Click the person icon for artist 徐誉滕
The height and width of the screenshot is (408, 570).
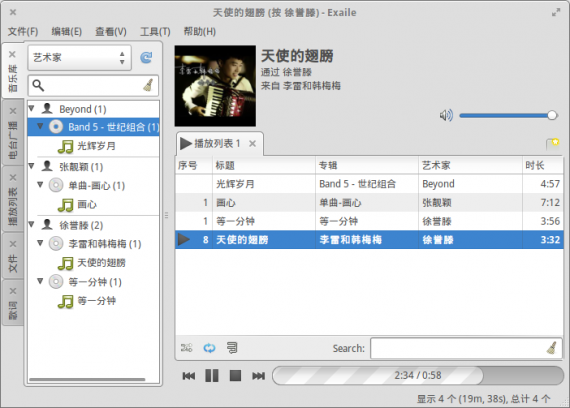coord(47,224)
